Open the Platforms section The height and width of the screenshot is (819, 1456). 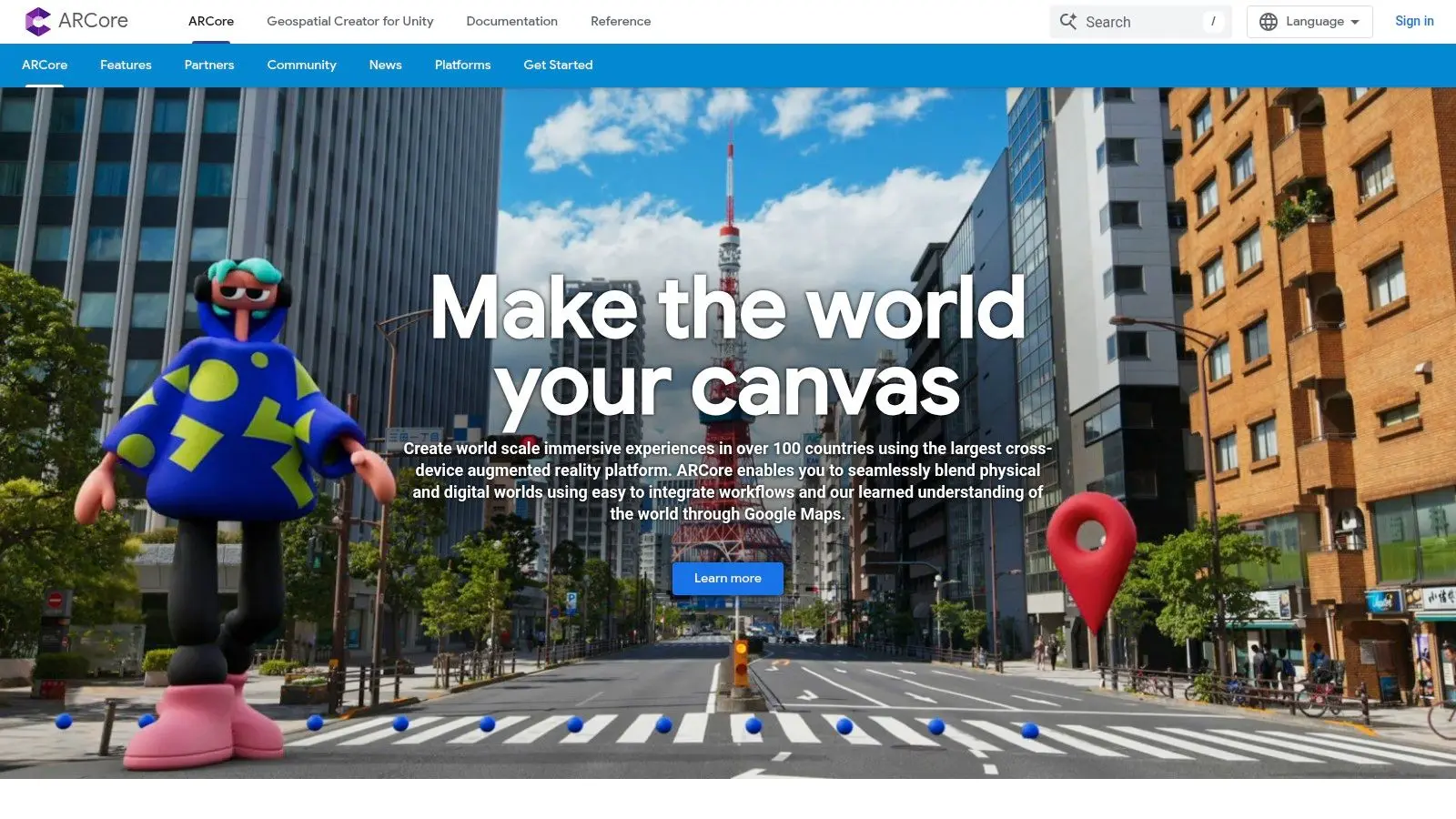pos(462,65)
